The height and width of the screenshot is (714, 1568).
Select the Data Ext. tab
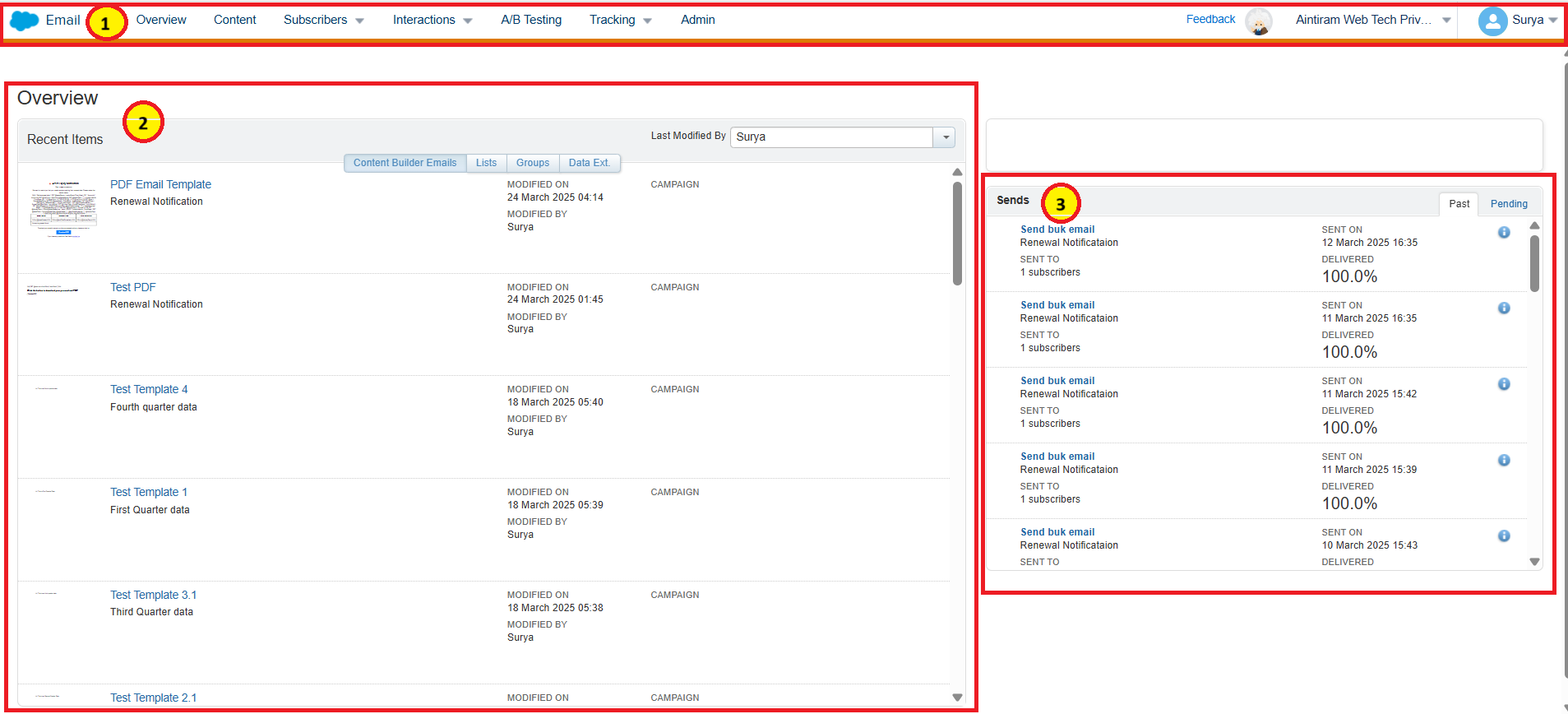click(589, 163)
